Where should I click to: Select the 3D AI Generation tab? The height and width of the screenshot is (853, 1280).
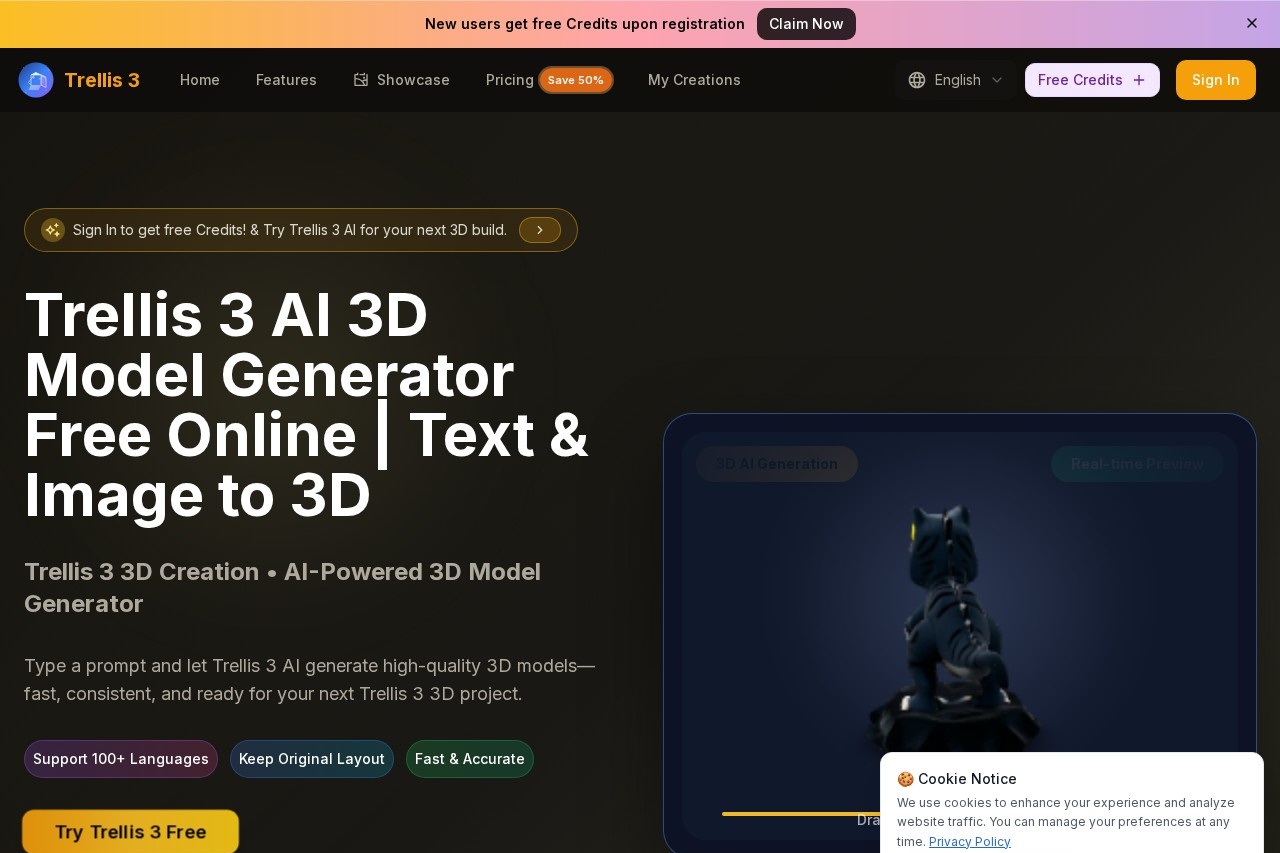click(777, 463)
